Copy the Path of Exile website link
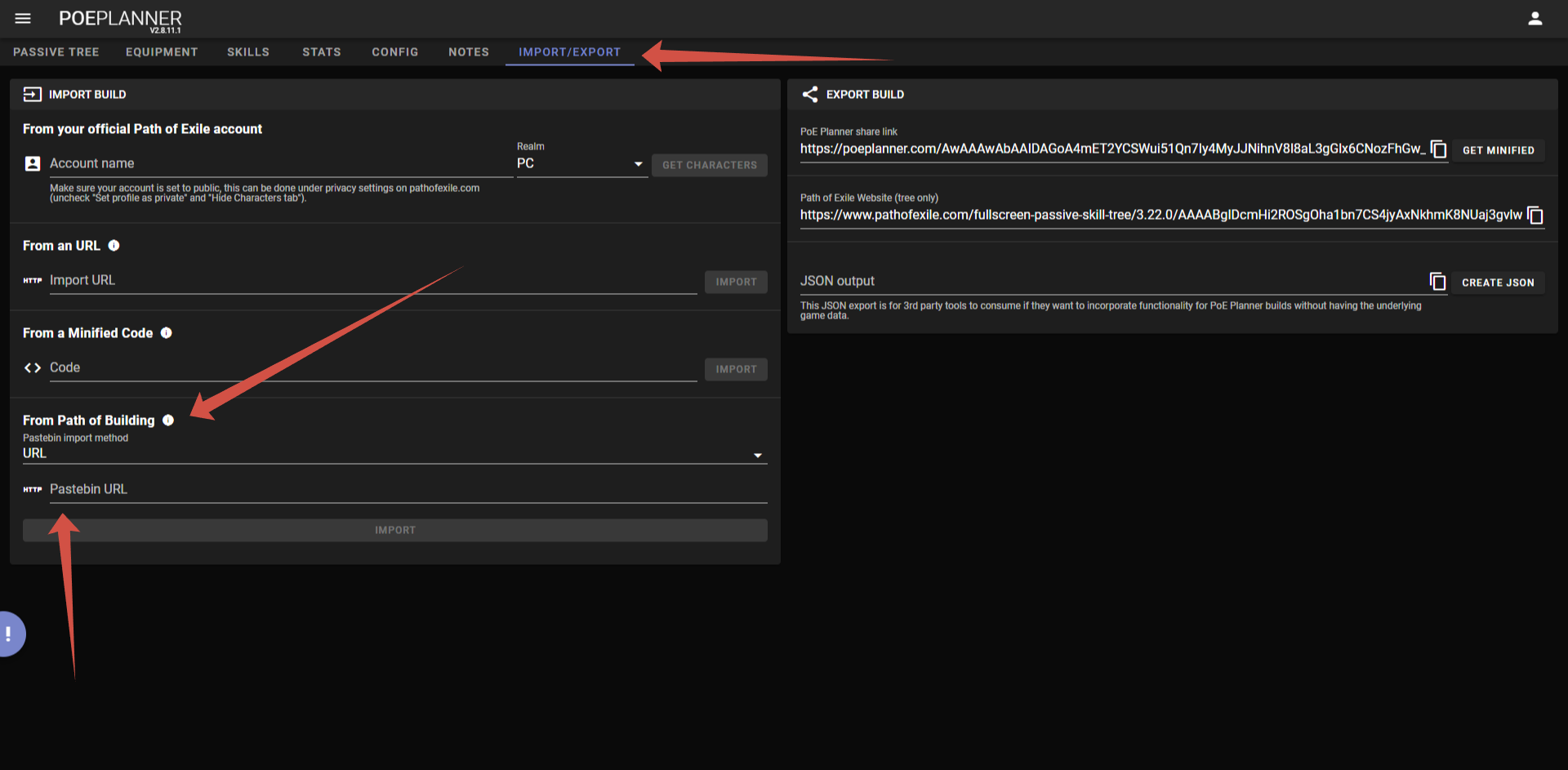The height and width of the screenshot is (770, 1568). point(1535,216)
